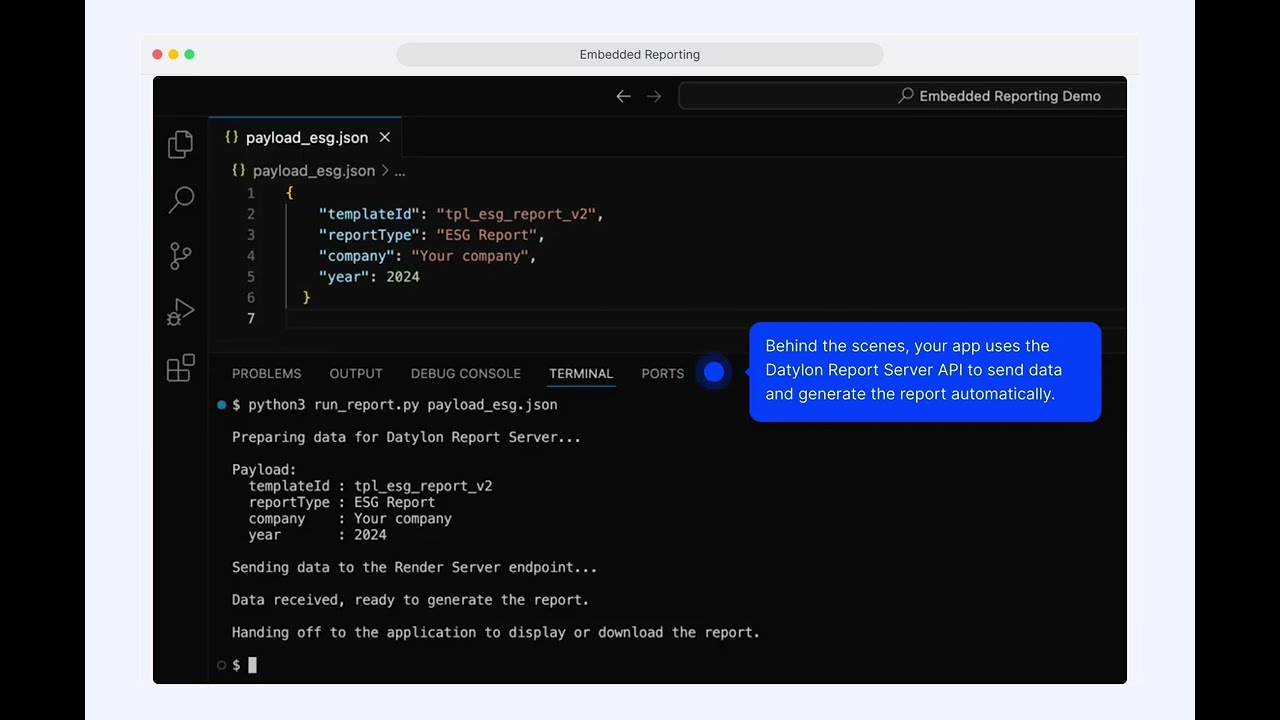The image size is (1280, 720).
Task: Click the blue command status dot in terminal
Action: (221, 405)
